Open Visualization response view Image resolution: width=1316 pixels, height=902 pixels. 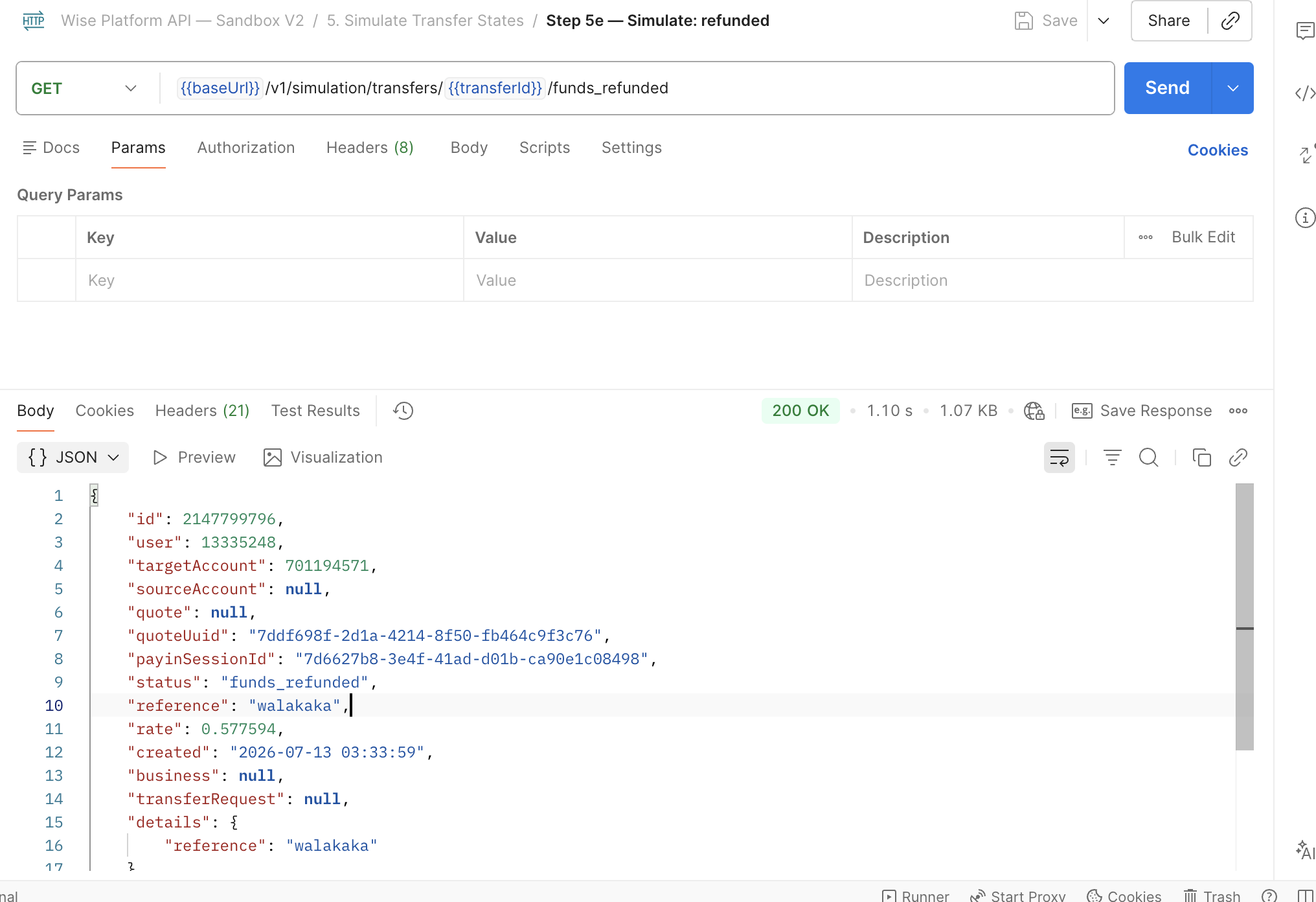pyautogui.click(x=323, y=457)
